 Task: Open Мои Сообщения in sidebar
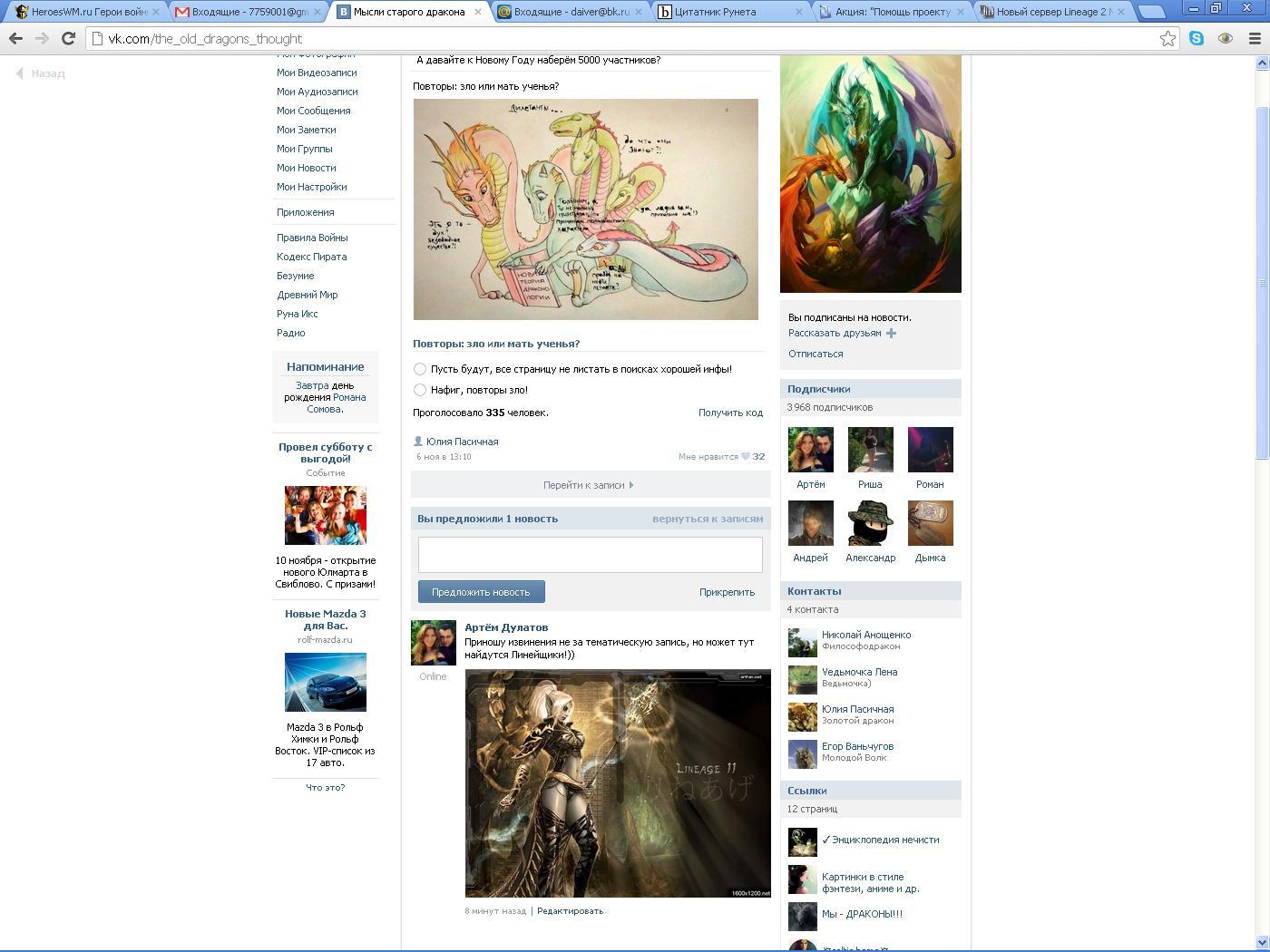(313, 111)
